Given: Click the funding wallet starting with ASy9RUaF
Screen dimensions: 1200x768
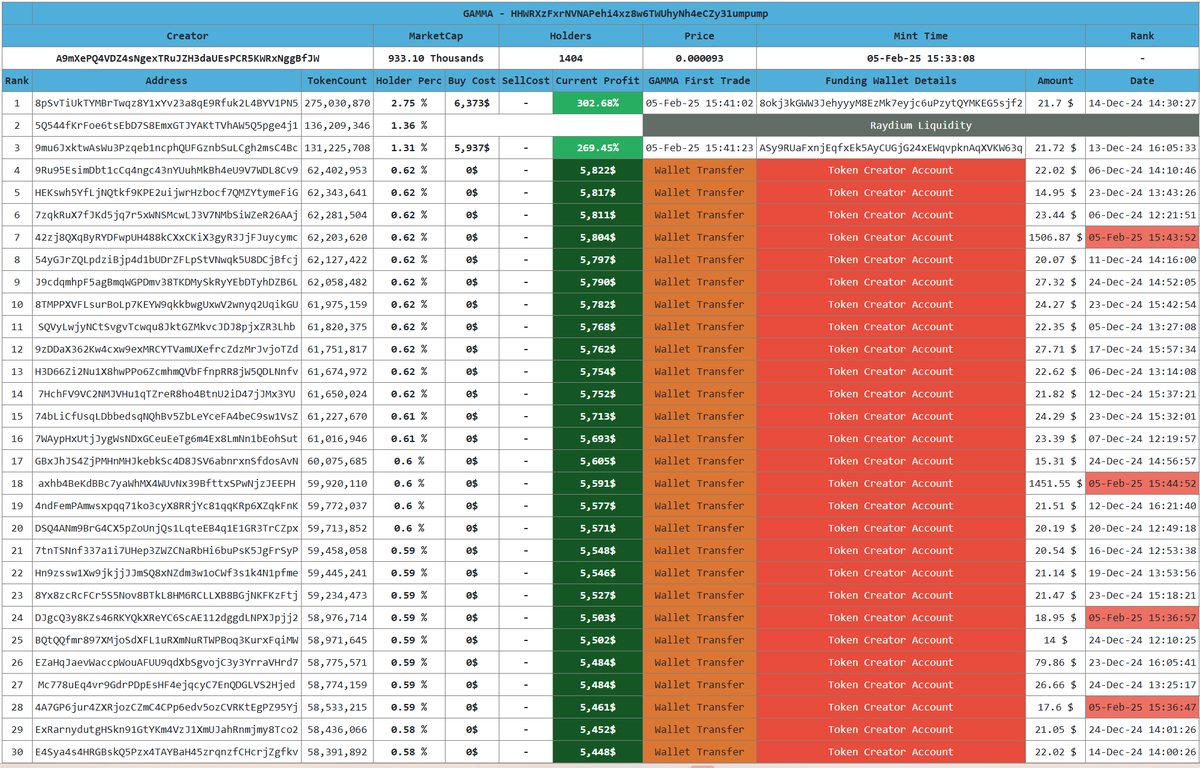Looking at the screenshot, I should 891,148.
